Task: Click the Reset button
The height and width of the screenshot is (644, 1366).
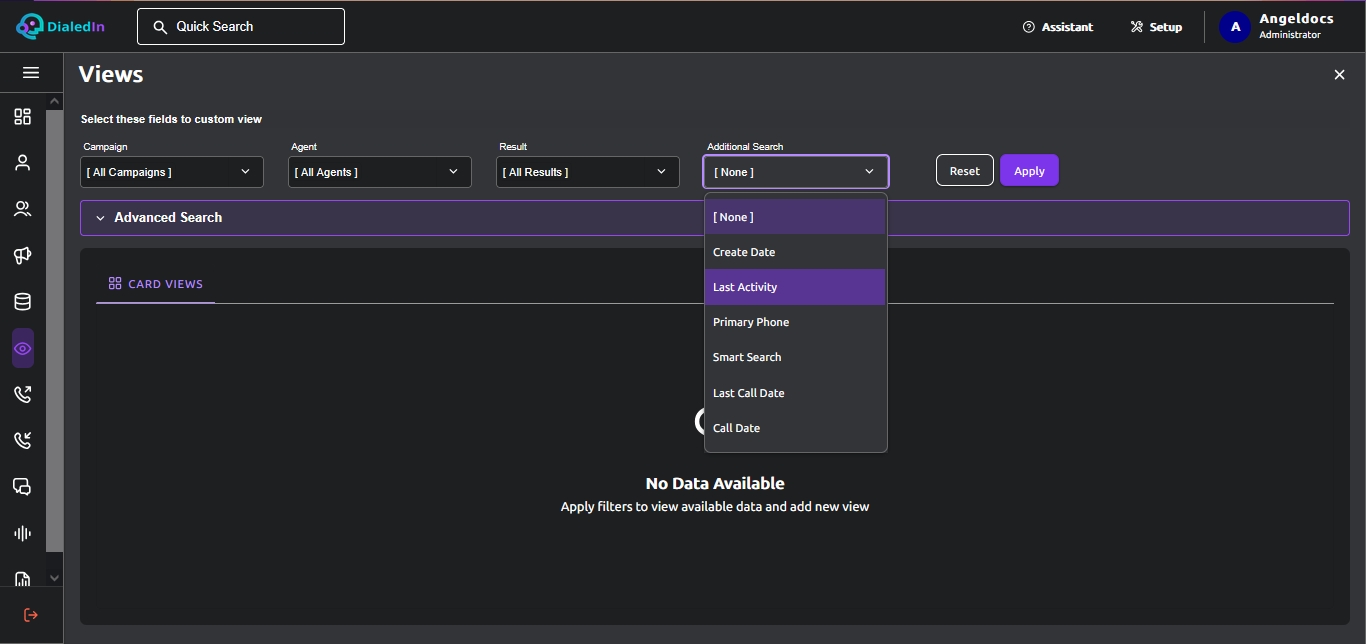Action: 965,171
